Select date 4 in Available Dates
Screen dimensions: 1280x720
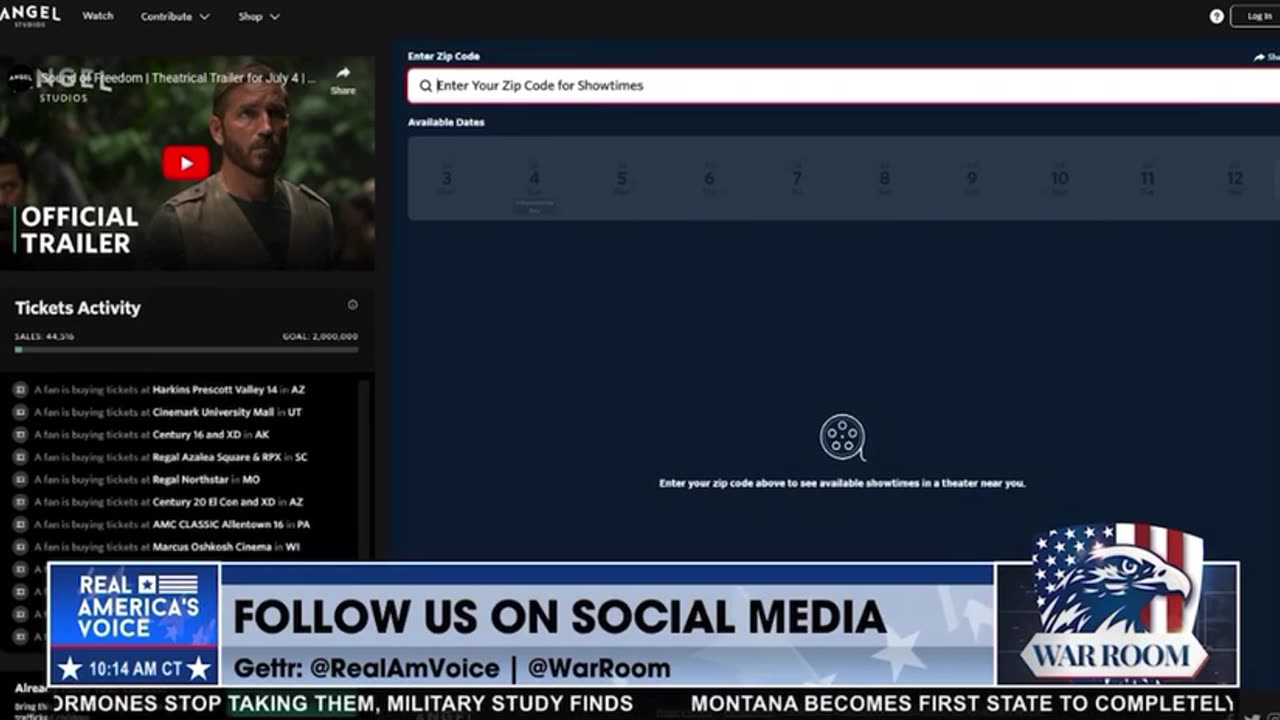[x=534, y=180]
